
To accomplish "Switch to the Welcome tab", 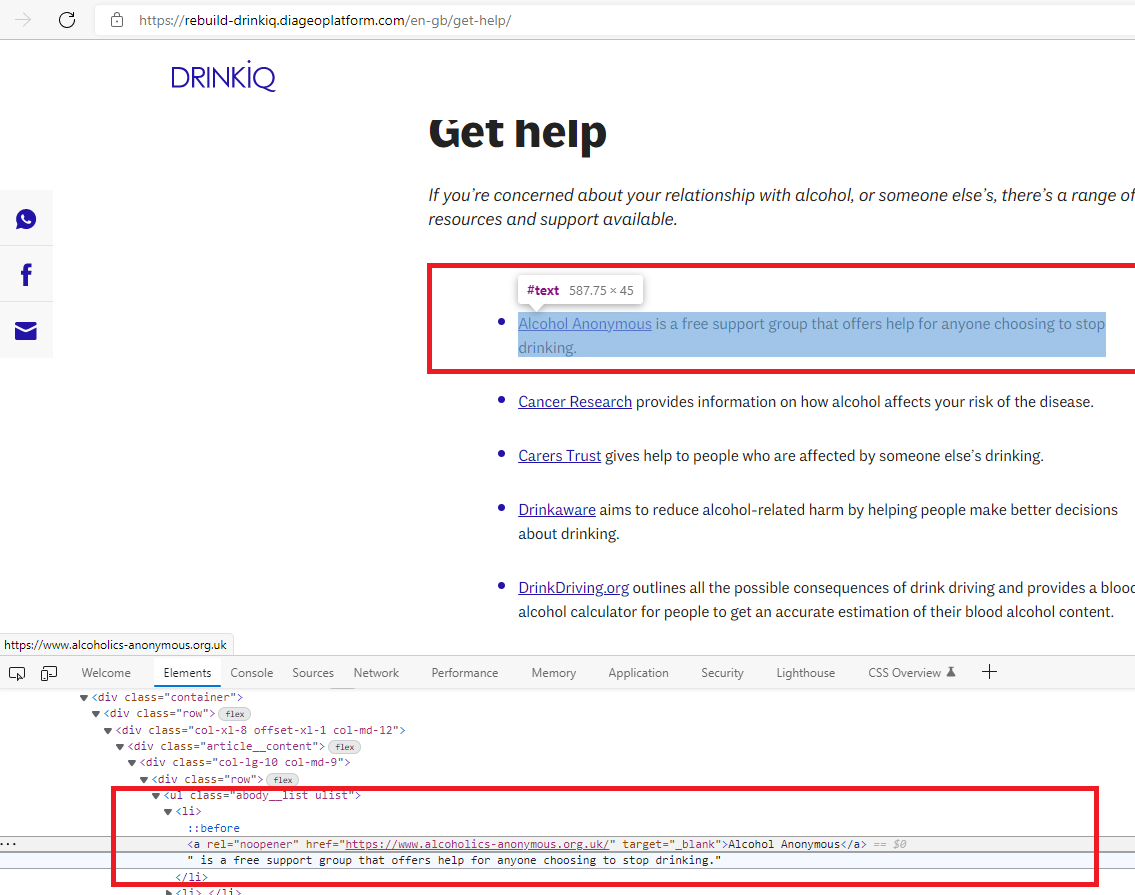I will click(106, 673).
